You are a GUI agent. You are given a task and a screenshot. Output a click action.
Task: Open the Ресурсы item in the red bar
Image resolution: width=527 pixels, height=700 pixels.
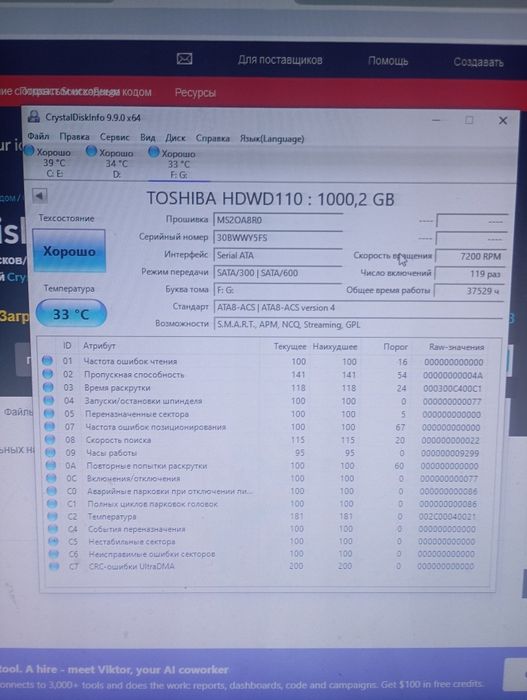pos(195,92)
